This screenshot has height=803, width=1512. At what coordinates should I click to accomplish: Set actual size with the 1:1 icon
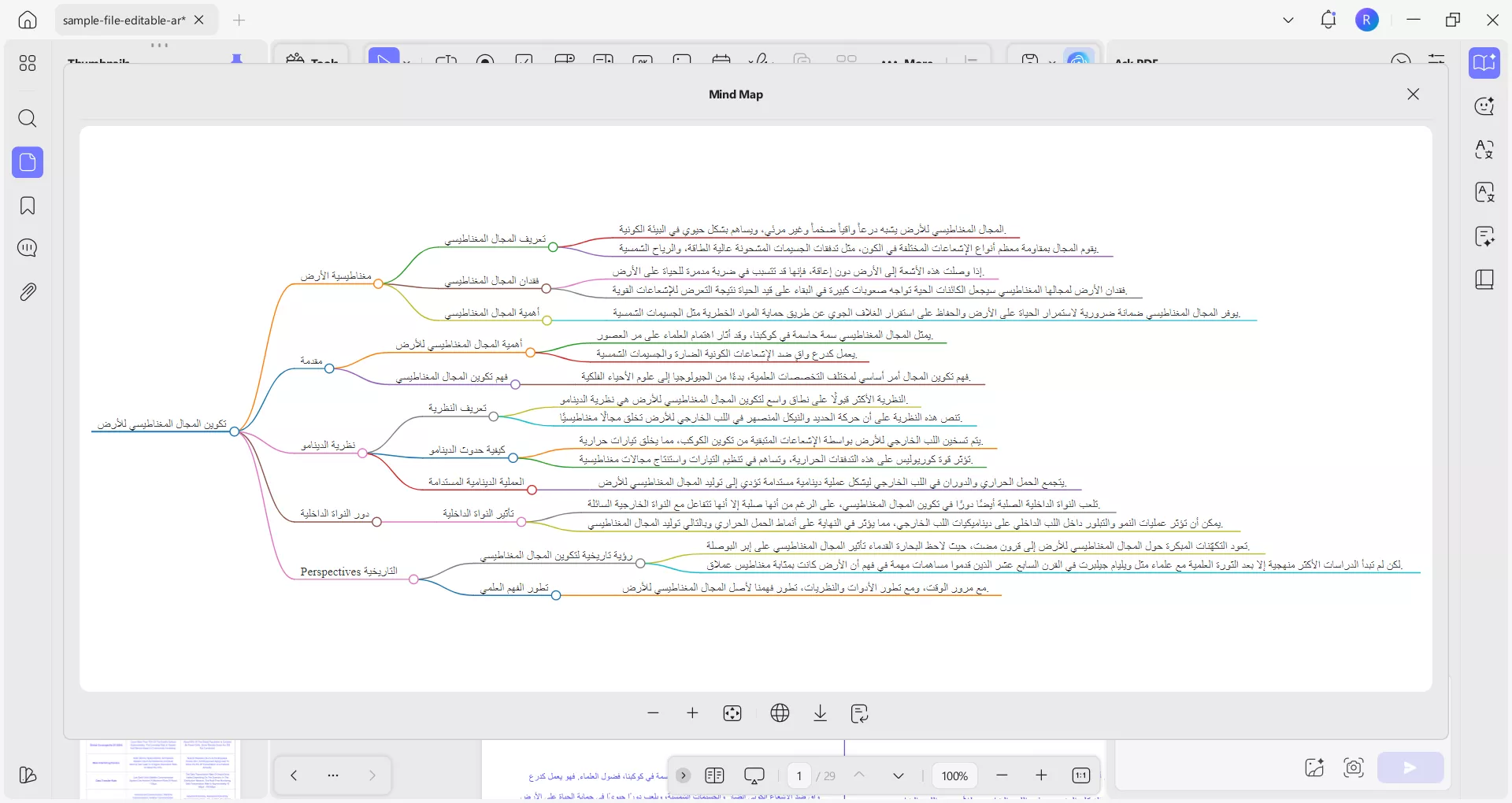[x=1081, y=775]
